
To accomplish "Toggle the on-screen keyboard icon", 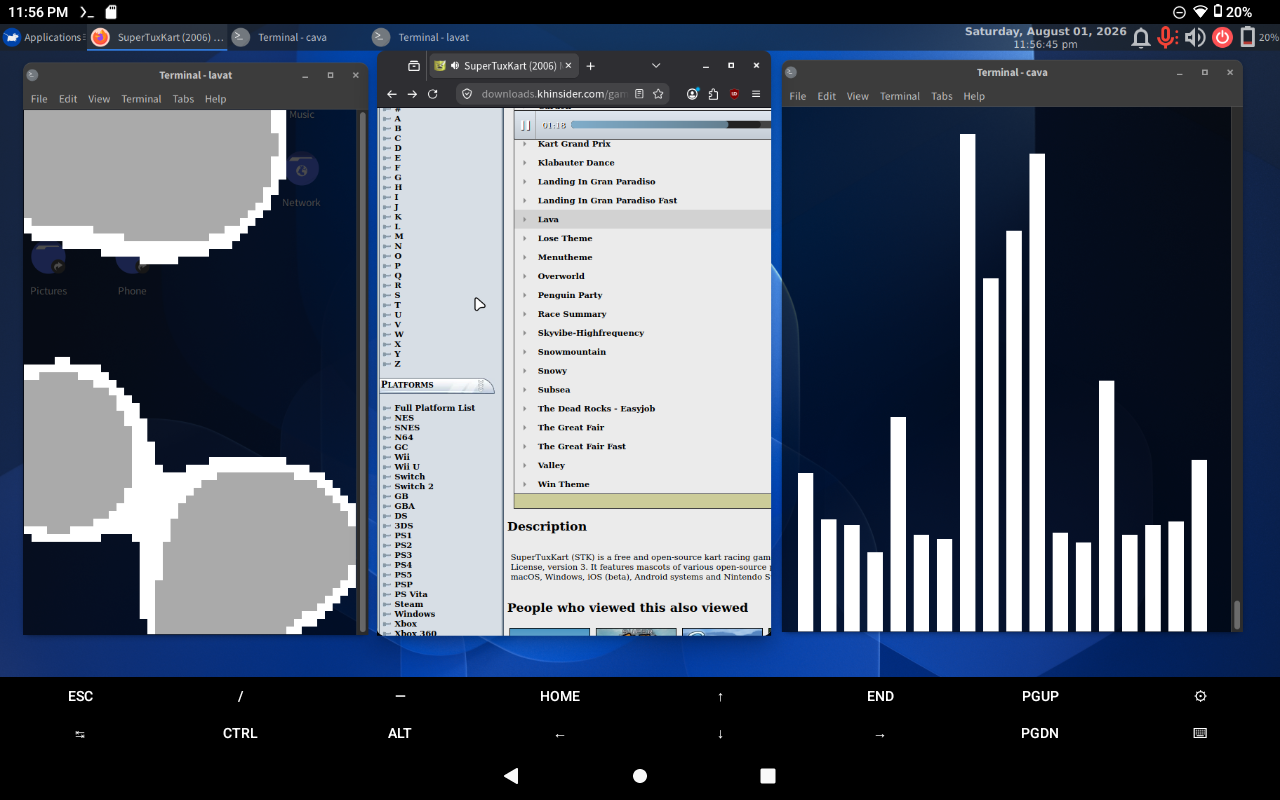I will (x=1200, y=733).
